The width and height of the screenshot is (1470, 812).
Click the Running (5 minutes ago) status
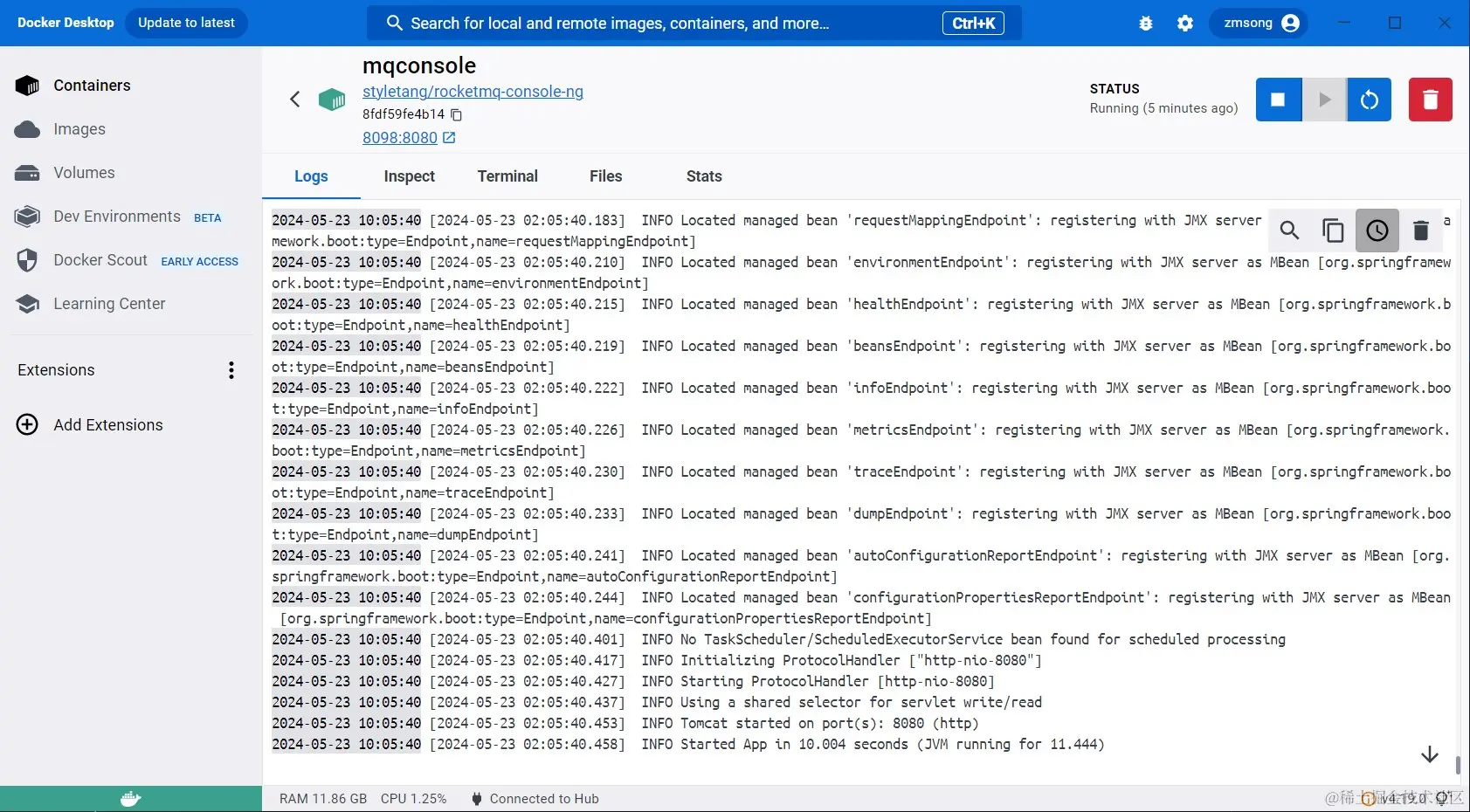[1163, 108]
